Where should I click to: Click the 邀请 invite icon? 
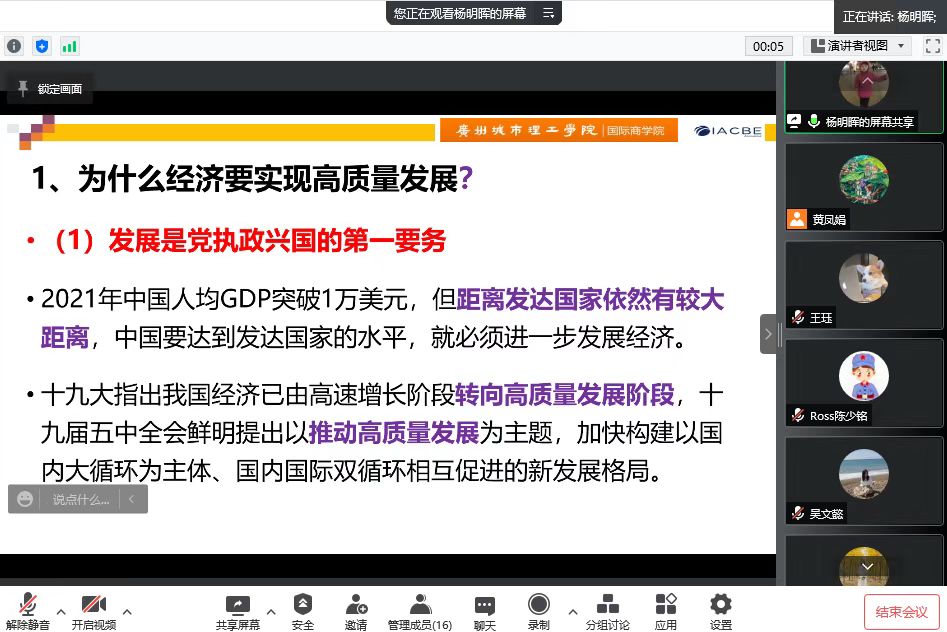click(356, 609)
